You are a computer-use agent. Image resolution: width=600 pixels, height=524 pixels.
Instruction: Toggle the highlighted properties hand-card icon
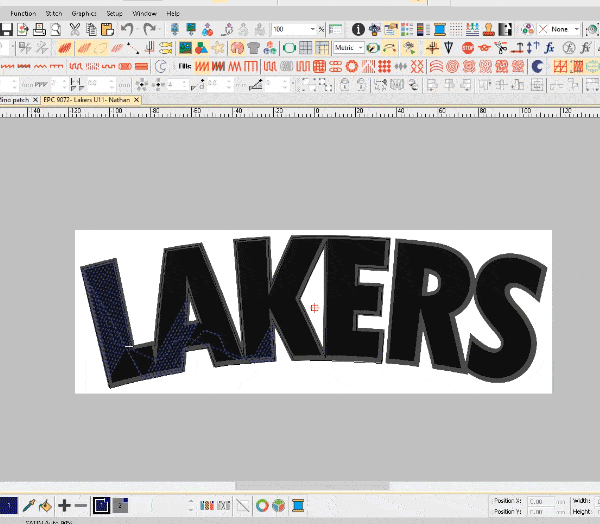[391, 29]
